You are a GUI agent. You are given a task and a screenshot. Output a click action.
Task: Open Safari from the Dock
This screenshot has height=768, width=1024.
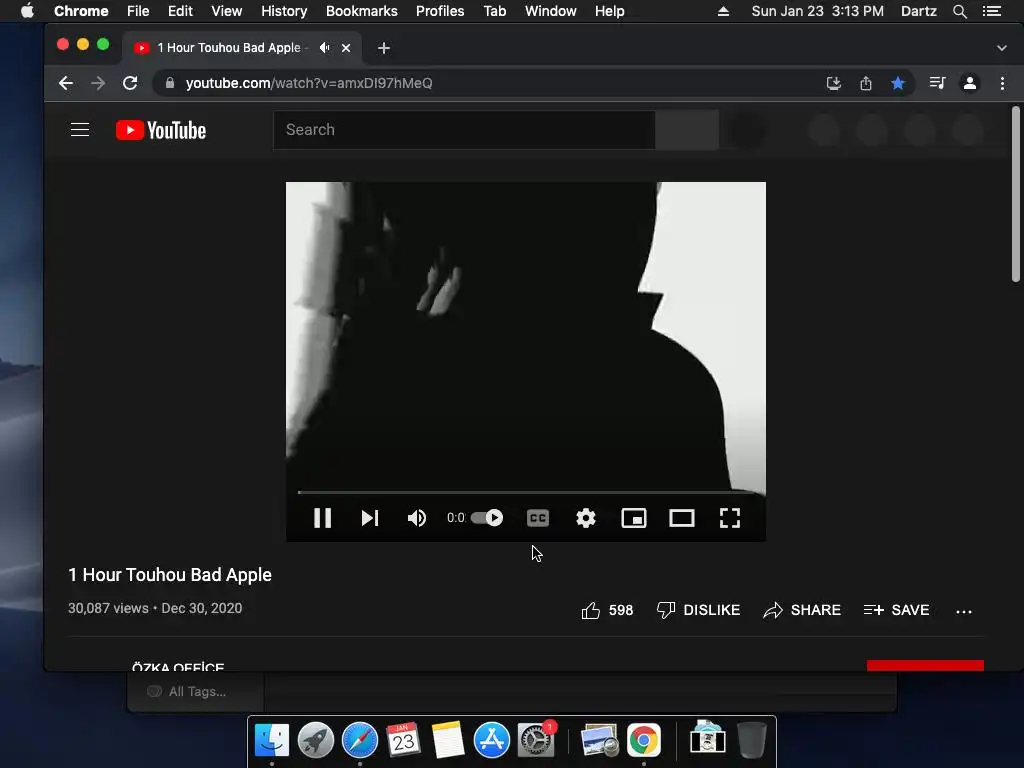[x=360, y=741]
